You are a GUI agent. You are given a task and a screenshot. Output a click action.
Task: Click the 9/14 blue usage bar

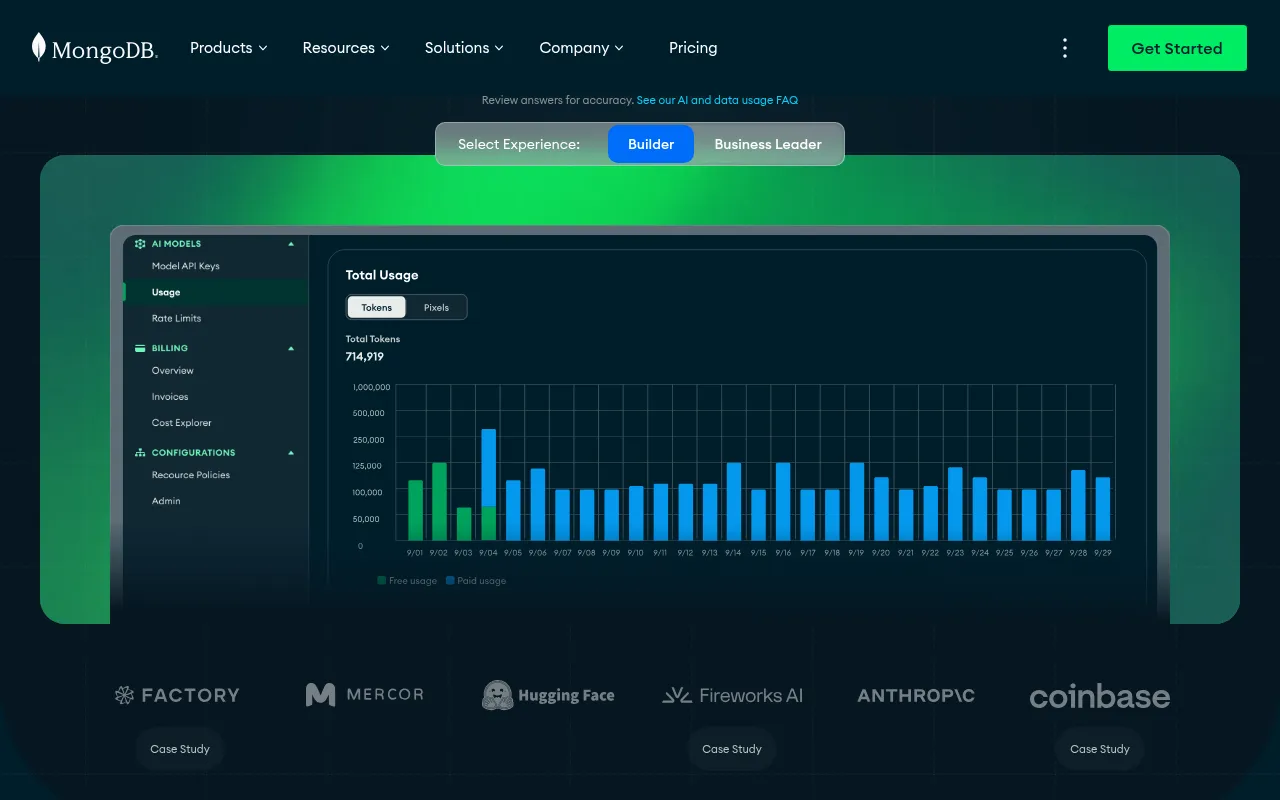tap(734, 502)
